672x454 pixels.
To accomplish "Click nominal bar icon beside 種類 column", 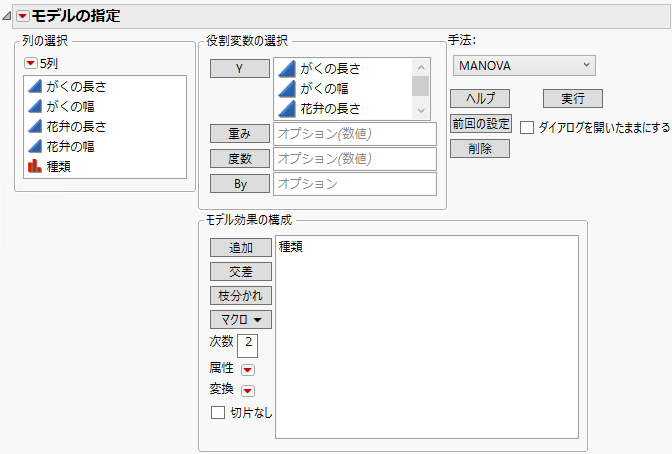I will [x=35, y=166].
